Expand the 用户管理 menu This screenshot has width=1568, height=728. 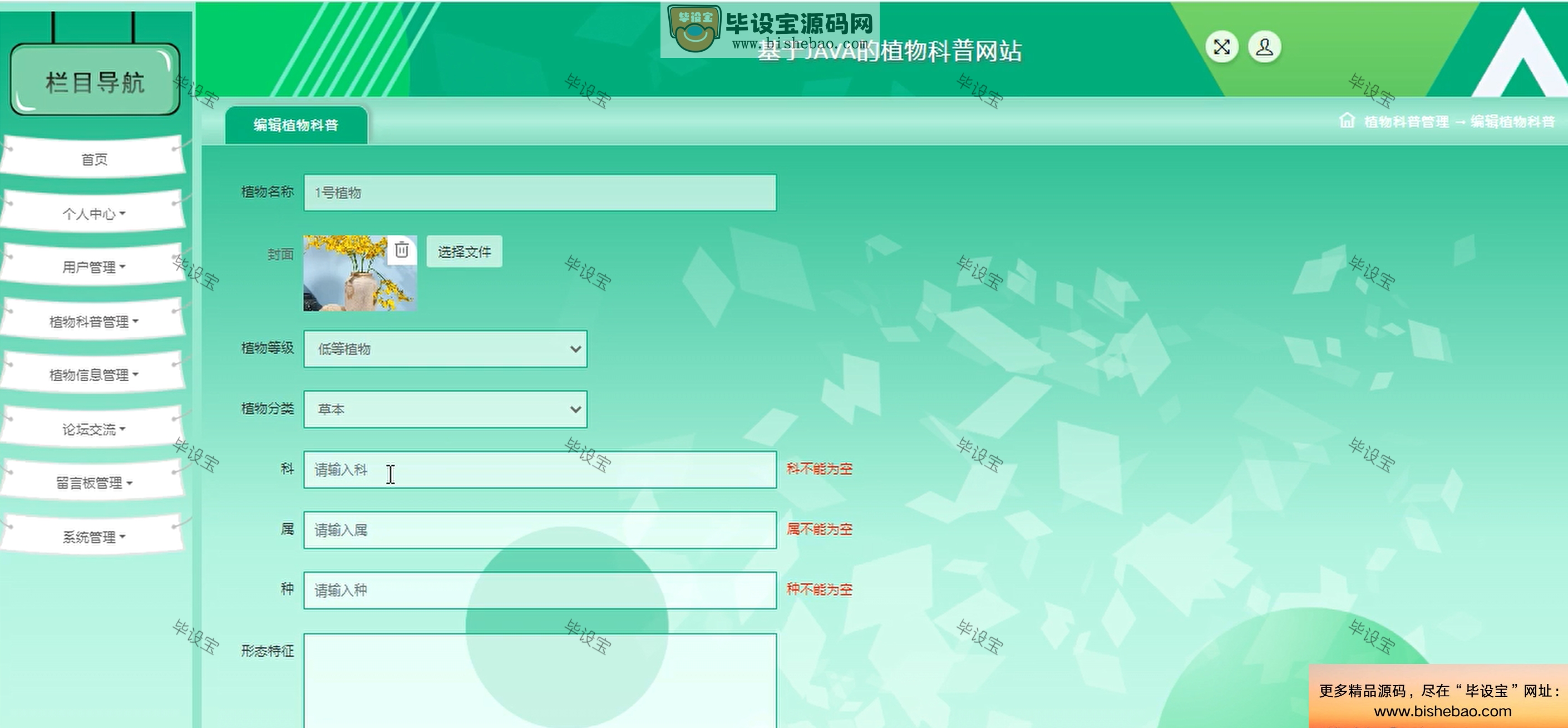tap(93, 267)
